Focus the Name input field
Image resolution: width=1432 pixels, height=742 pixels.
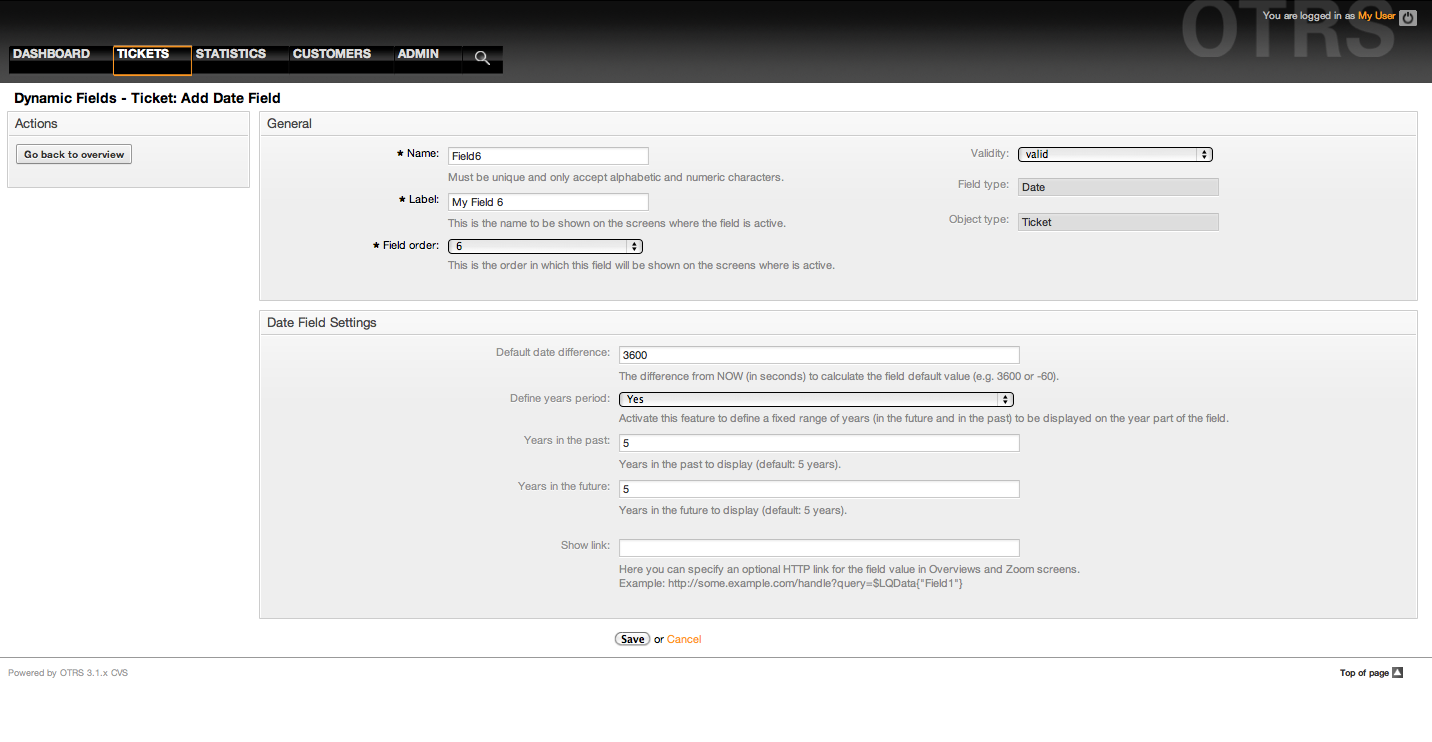548,156
